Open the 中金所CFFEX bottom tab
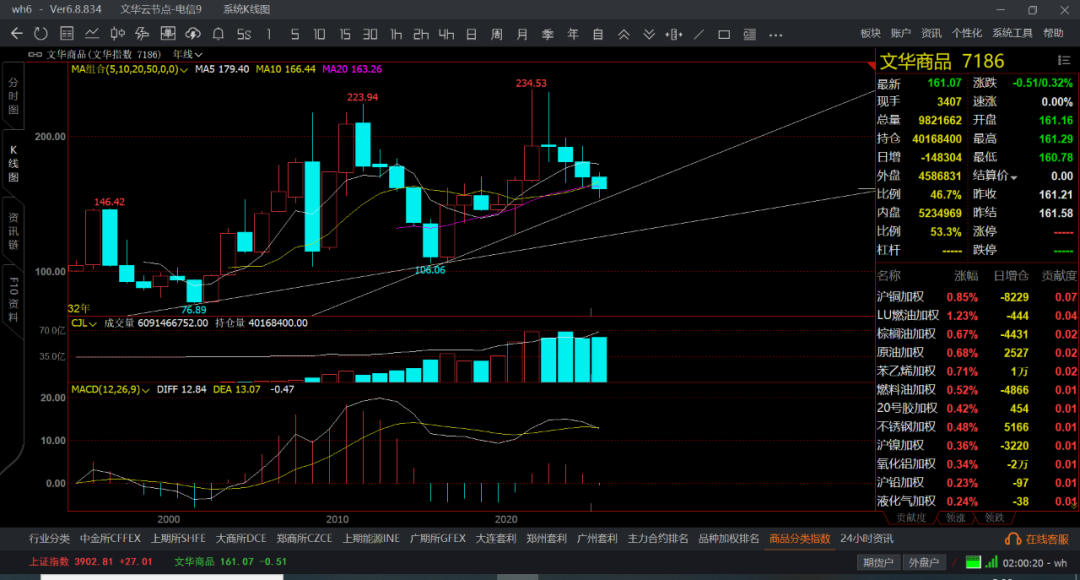1080x580 pixels. [110, 539]
